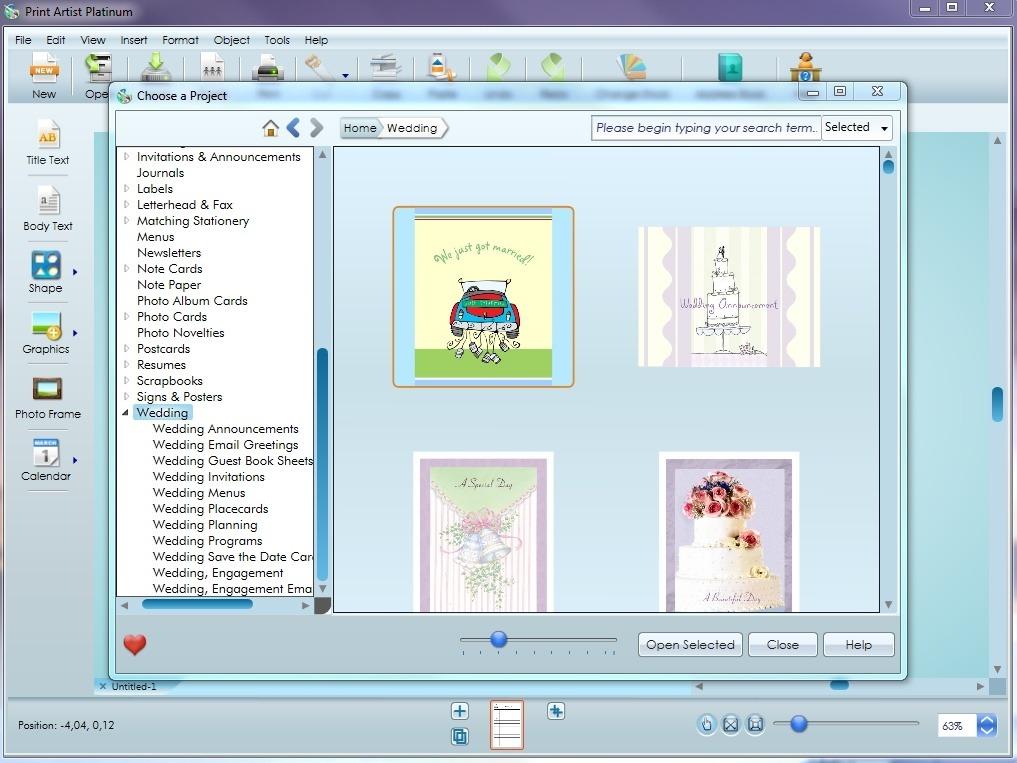Select the Wedding Announcement cake sketch thumbnail
The image size is (1017, 763).
(729, 297)
